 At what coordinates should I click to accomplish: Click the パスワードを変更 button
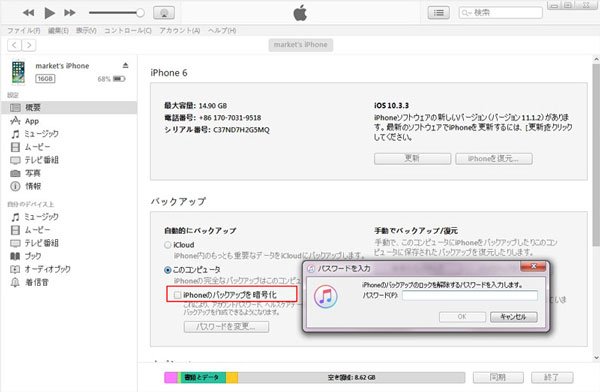point(226,327)
